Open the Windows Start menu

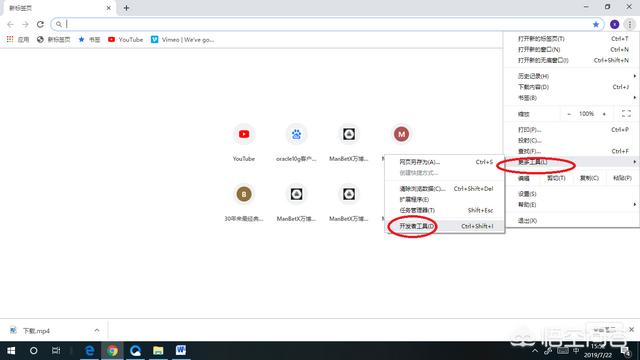(x=11, y=351)
